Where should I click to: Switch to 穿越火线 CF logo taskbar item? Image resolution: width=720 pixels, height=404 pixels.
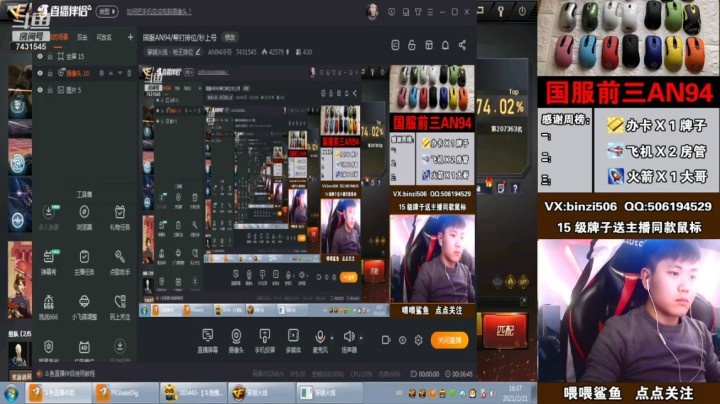(262, 393)
